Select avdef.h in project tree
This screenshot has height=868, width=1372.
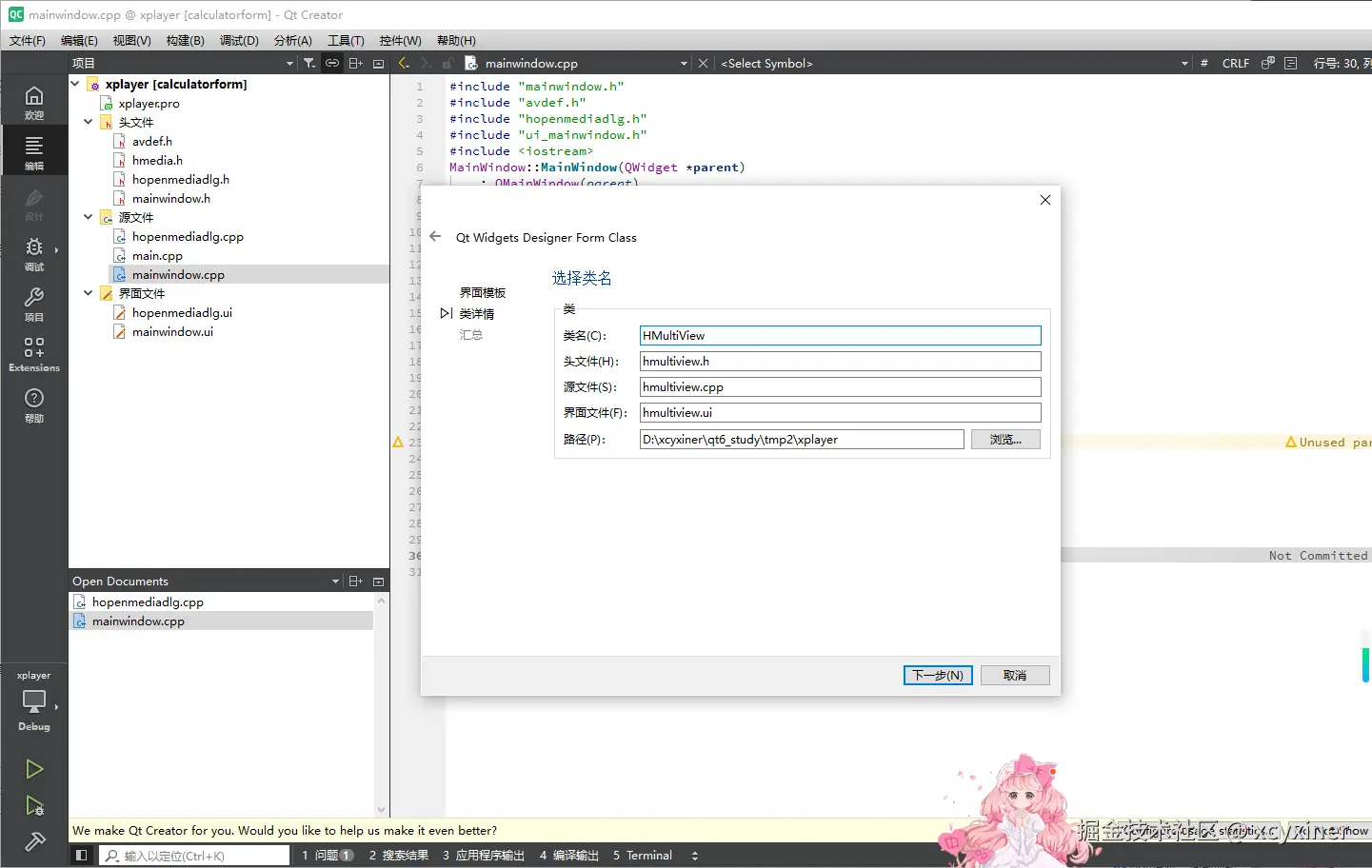click(x=152, y=141)
